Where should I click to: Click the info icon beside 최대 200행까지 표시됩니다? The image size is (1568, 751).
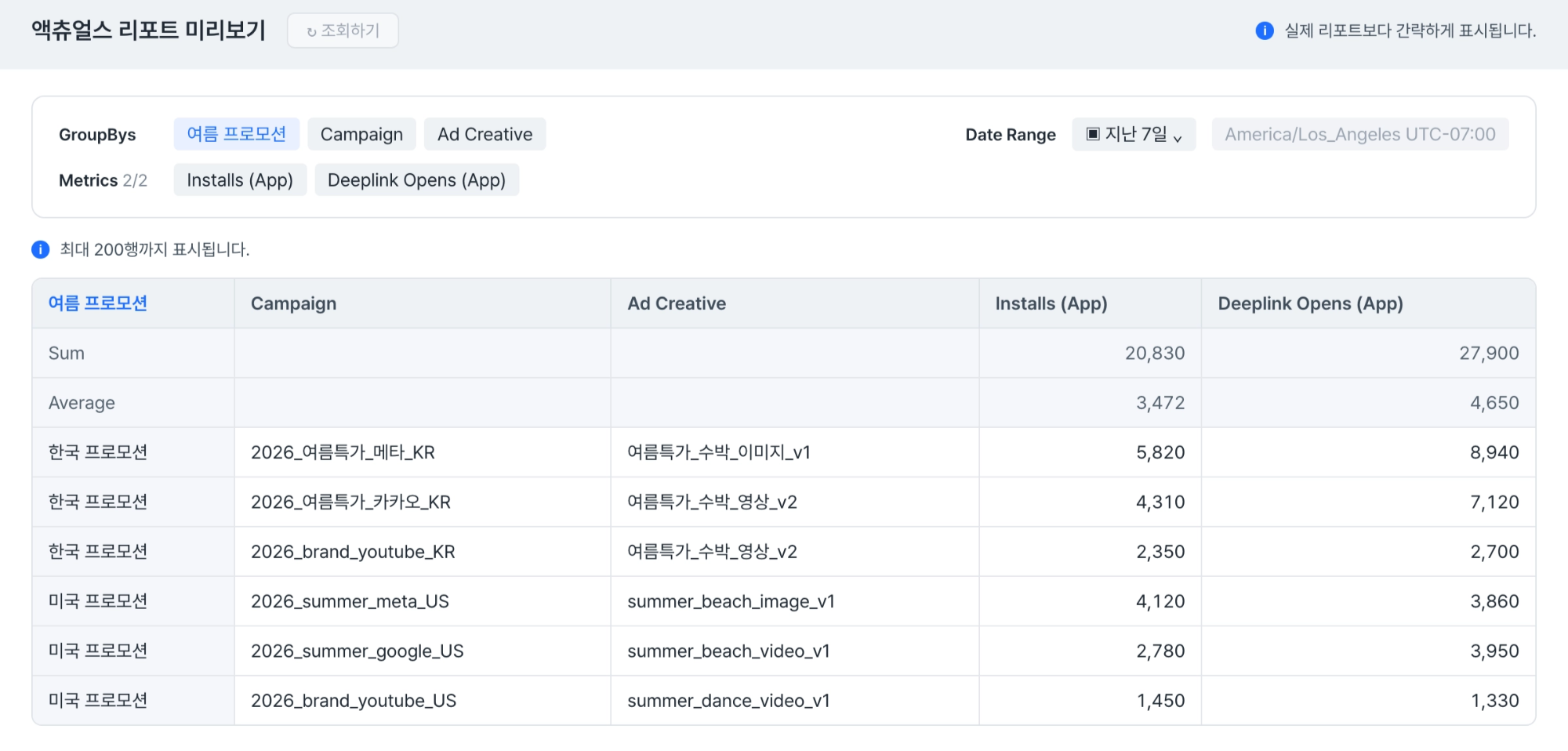[x=41, y=249]
